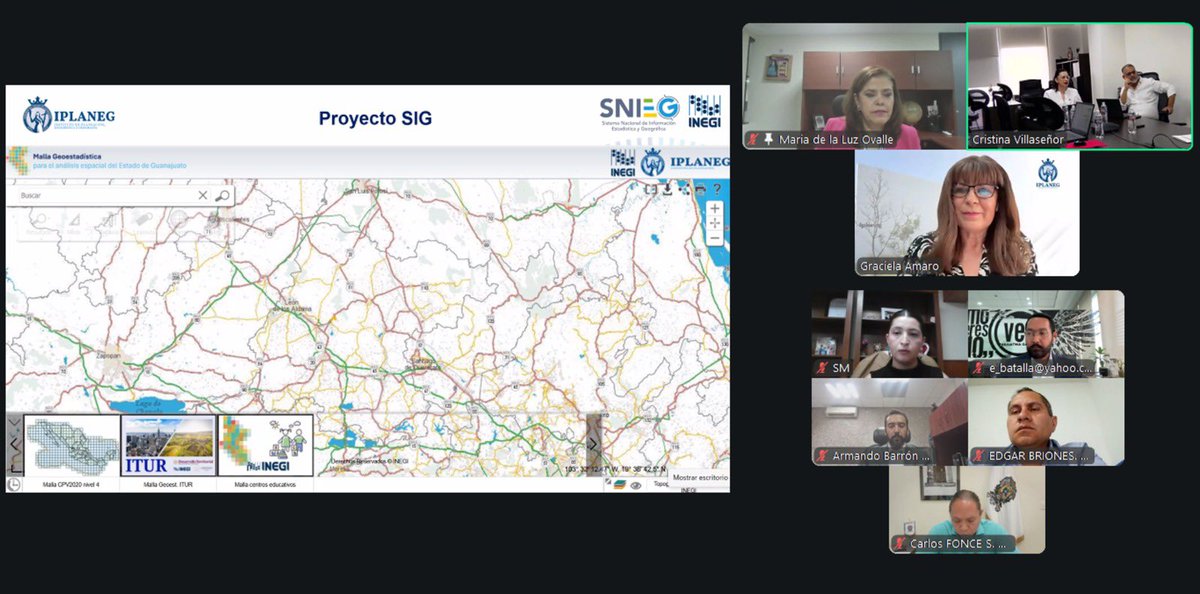
Task: Focus the Buscar search field
Action: coord(105,196)
